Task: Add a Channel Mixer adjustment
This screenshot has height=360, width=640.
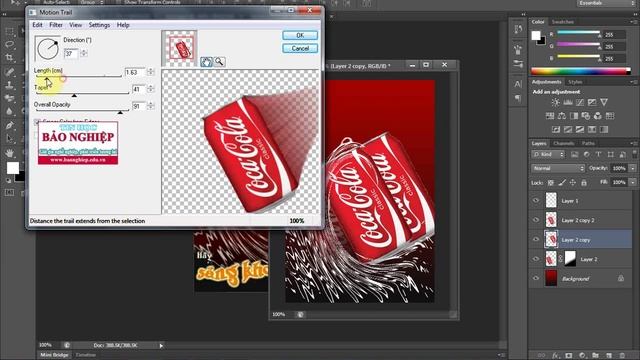Action: click(x=598, y=116)
